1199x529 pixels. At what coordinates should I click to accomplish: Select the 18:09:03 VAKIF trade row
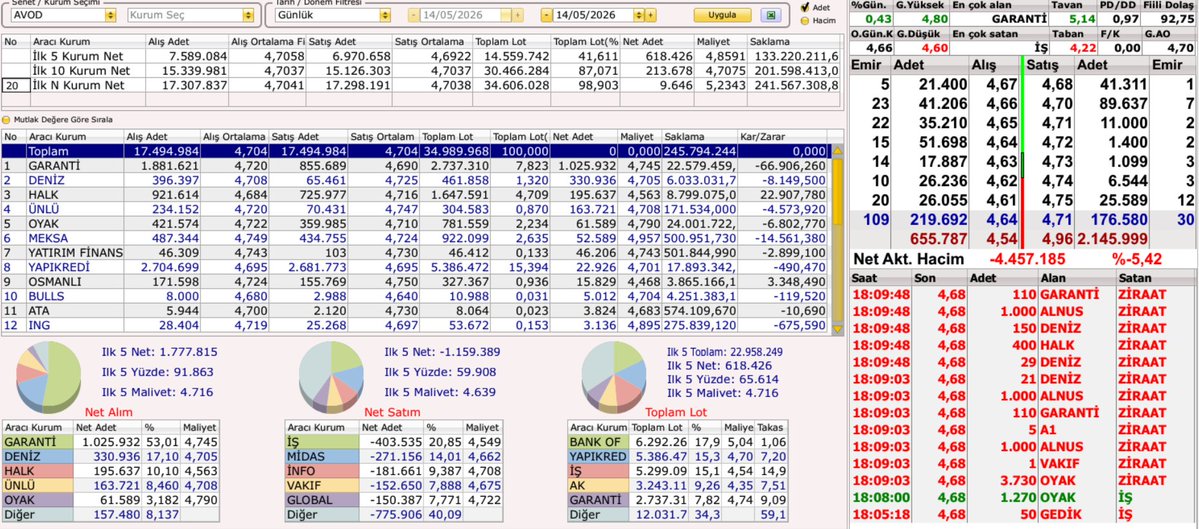click(1024, 463)
